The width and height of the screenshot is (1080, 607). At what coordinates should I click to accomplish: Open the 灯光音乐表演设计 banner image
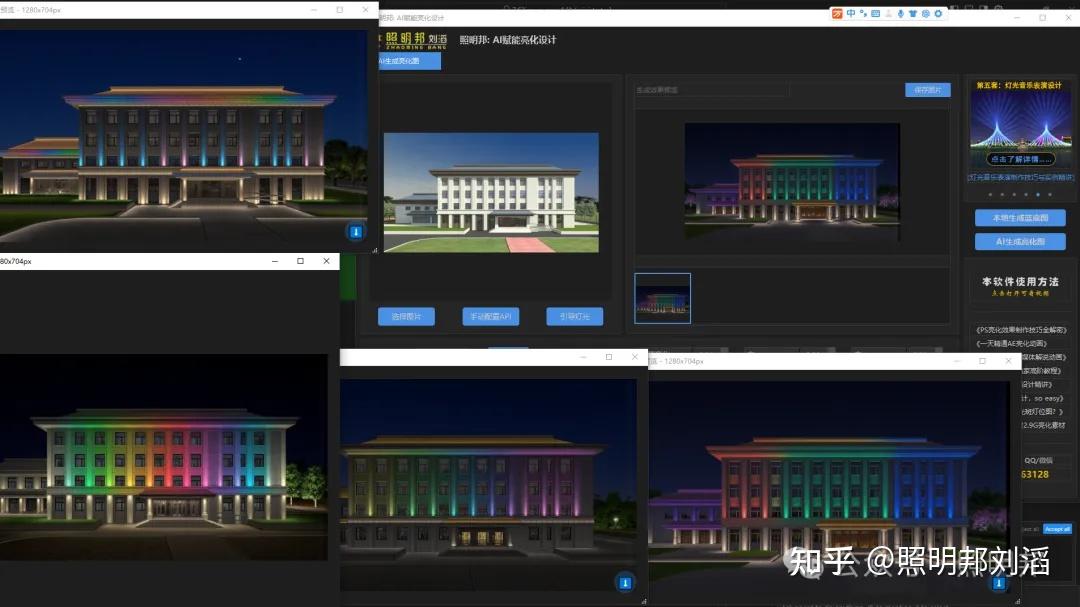pyautogui.click(x=1020, y=124)
